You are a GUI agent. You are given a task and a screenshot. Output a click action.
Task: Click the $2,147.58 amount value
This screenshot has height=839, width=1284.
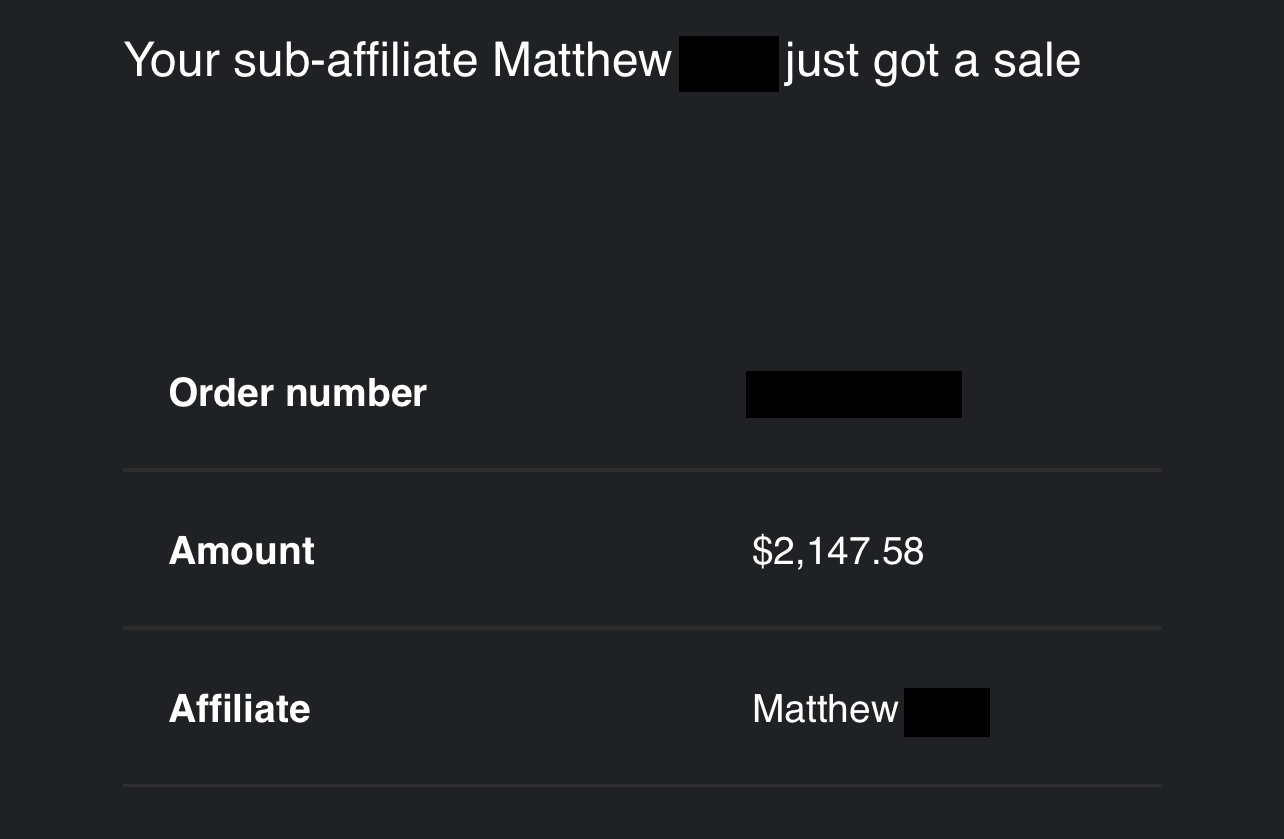pos(838,551)
